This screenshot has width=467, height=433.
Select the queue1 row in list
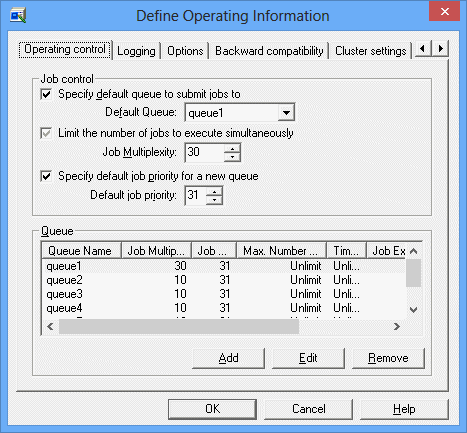(x=224, y=266)
